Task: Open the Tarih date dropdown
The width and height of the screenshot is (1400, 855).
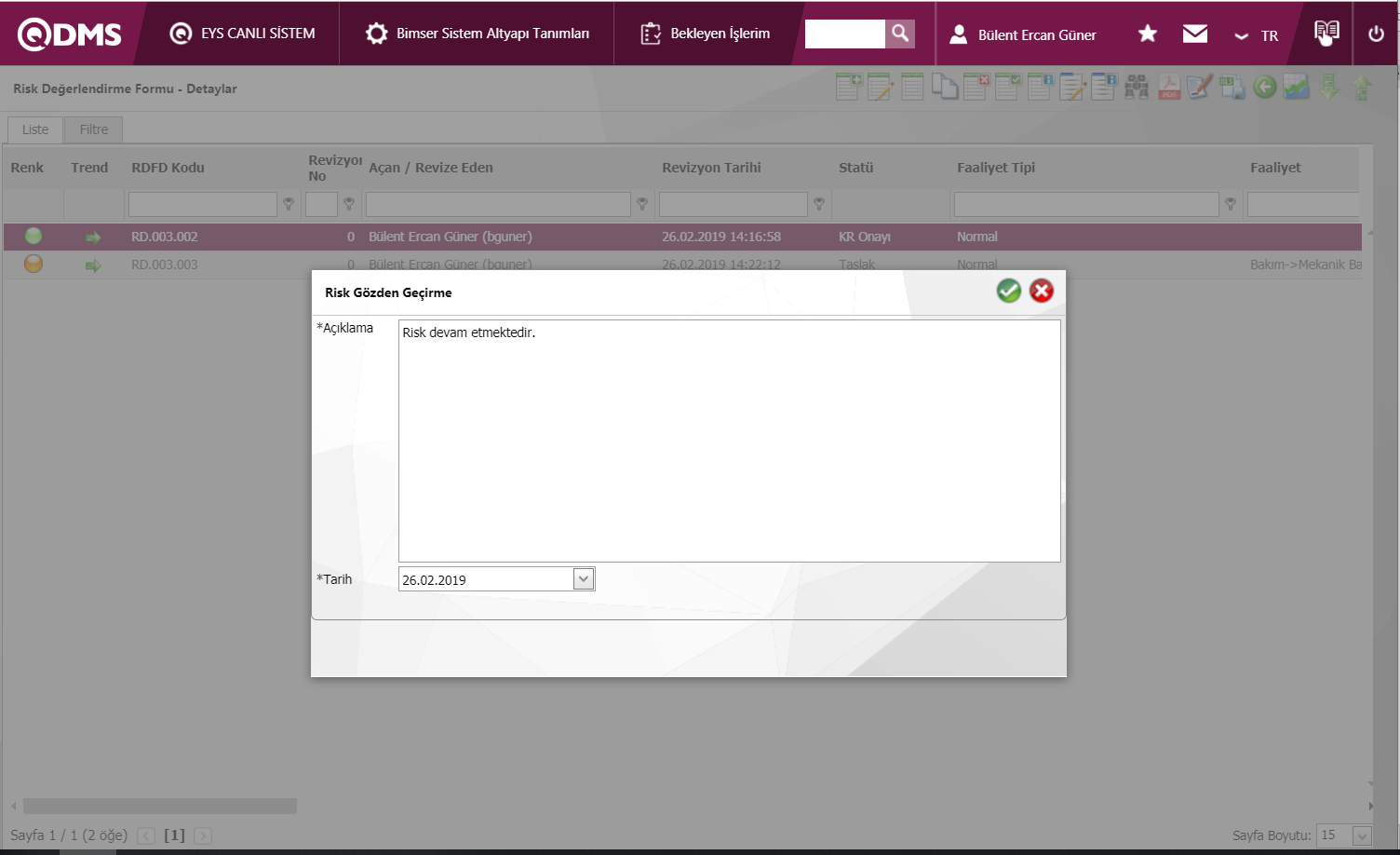Action: [x=584, y=579]
